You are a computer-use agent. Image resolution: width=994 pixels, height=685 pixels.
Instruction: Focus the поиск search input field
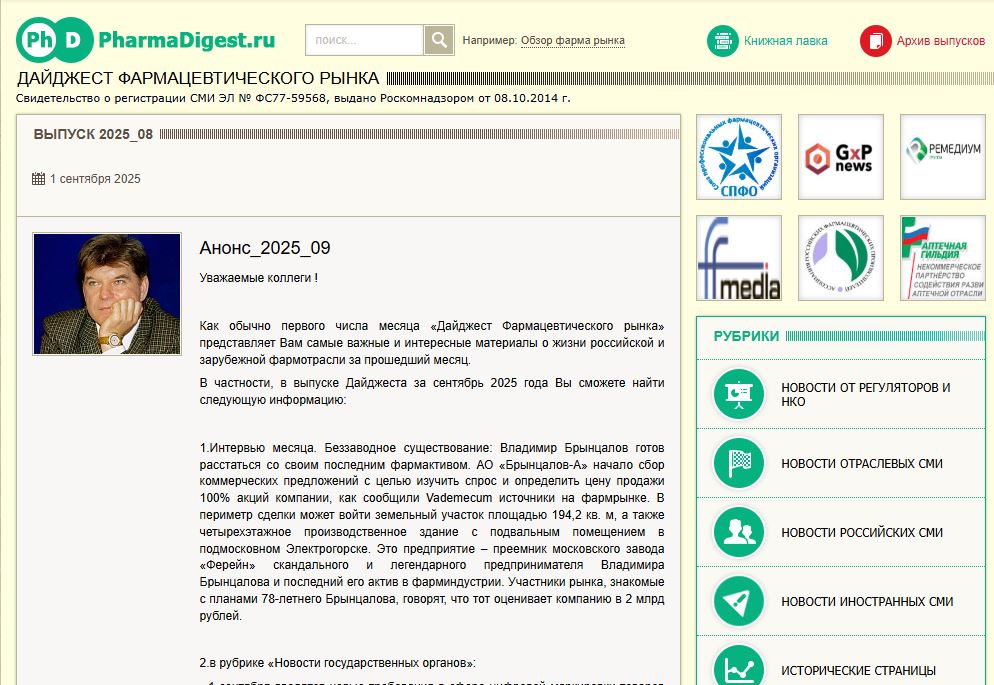pos(364,40)
